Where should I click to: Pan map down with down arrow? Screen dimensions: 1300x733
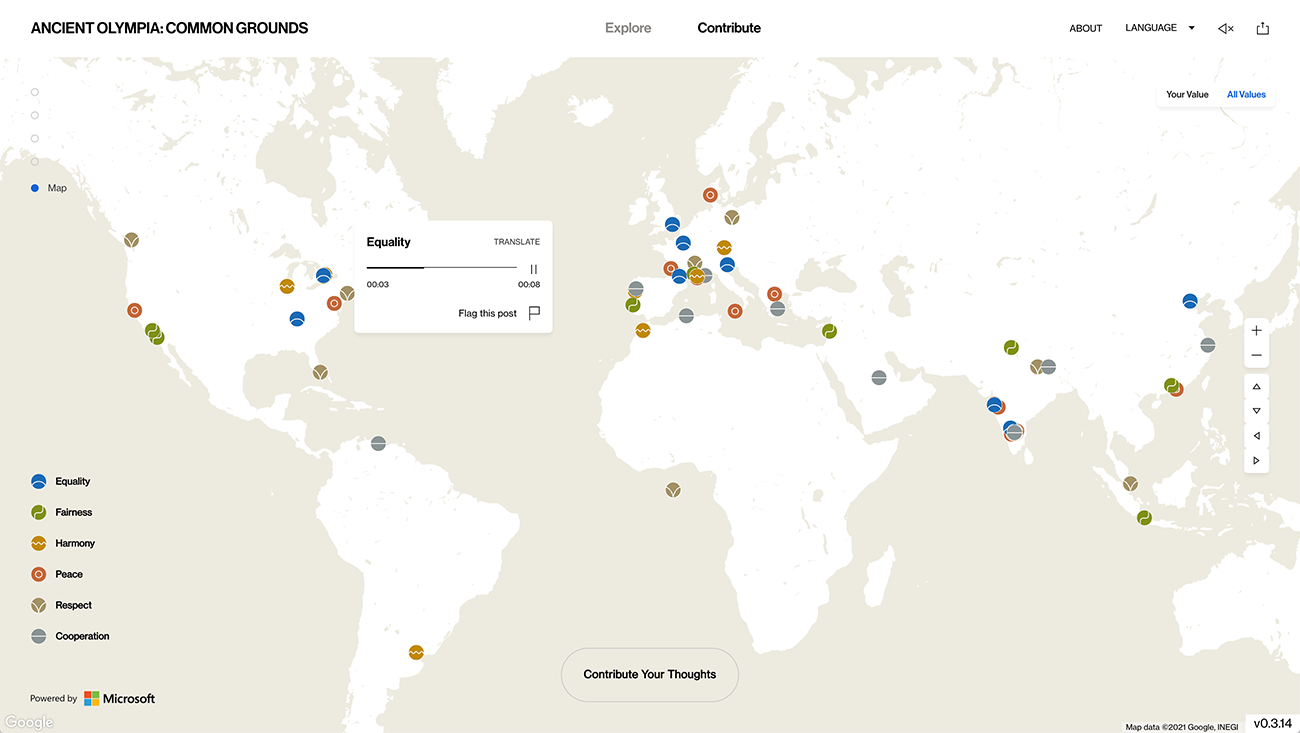1256,411
